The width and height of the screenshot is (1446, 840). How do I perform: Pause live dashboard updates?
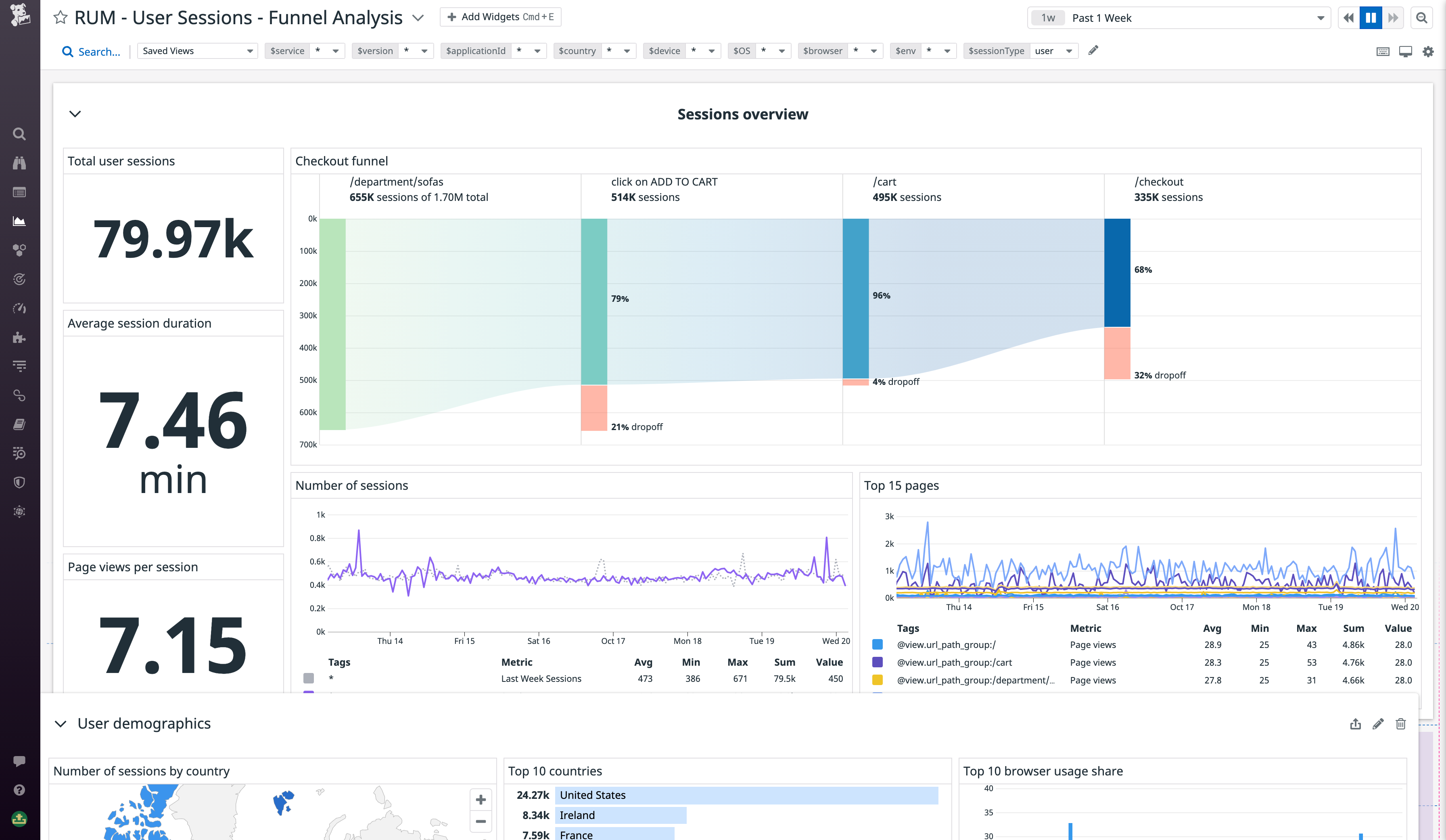[1371, 18]
